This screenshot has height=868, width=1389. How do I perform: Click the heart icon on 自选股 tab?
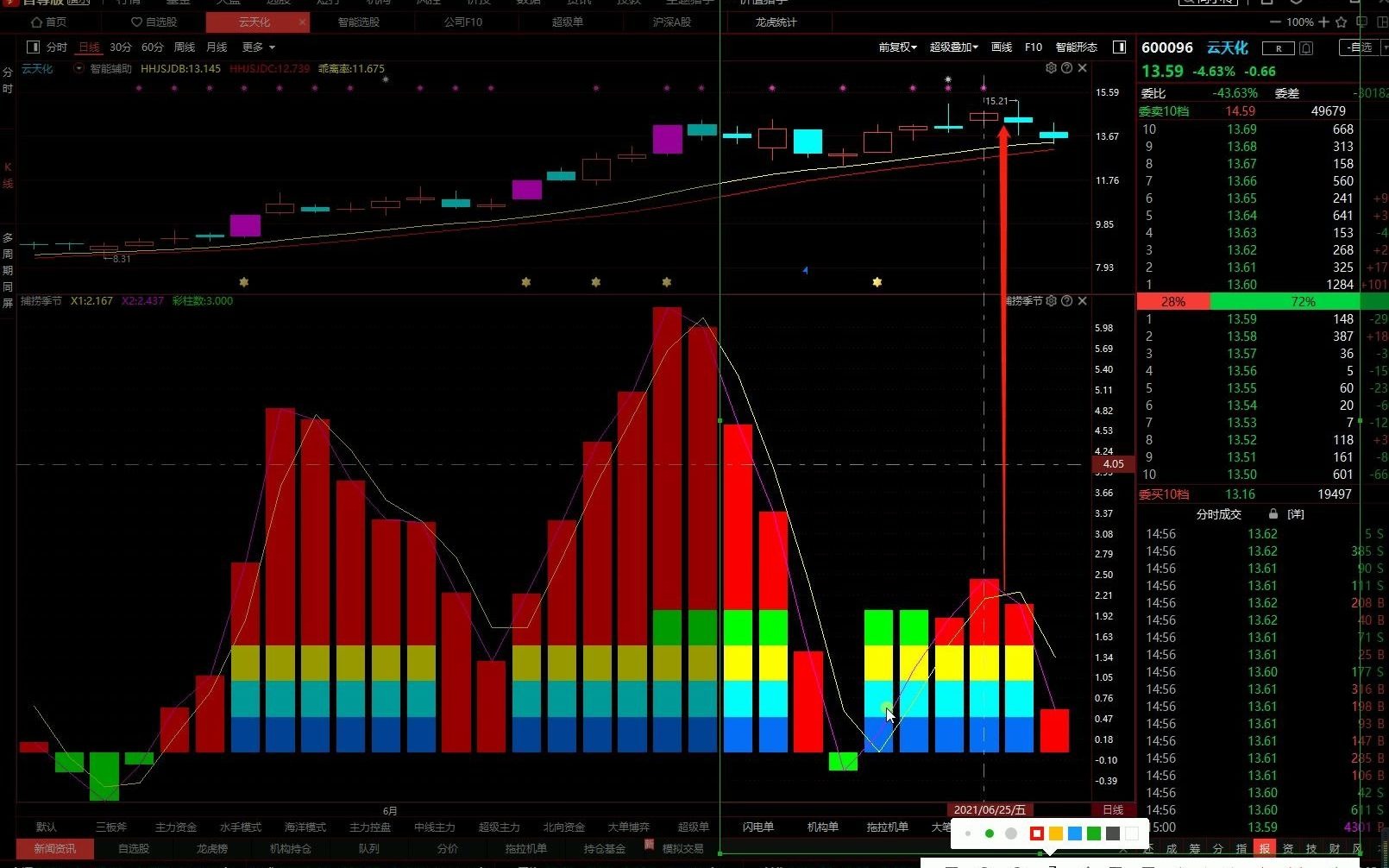tap(136, 22)
